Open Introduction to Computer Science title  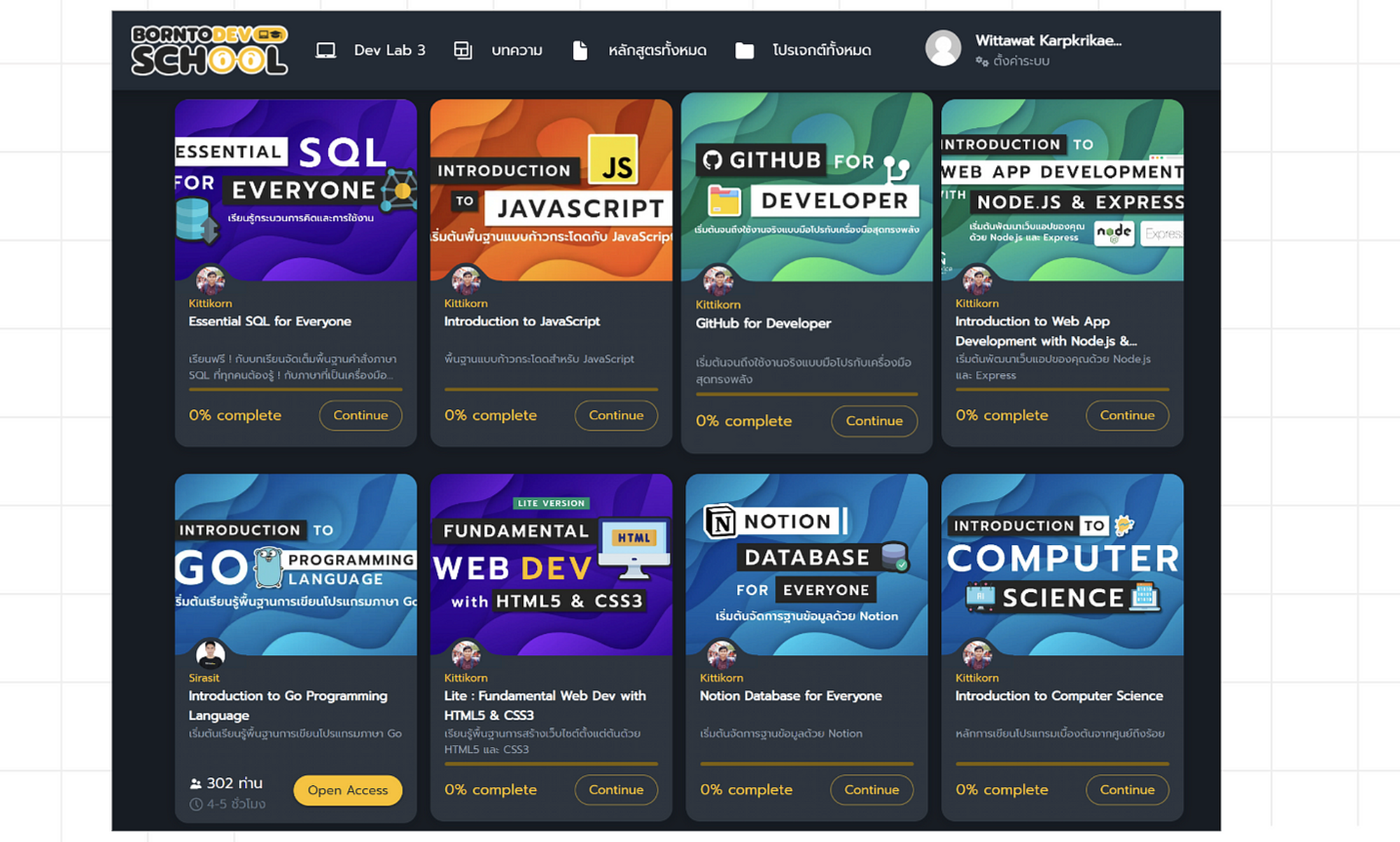point(1059,696)
